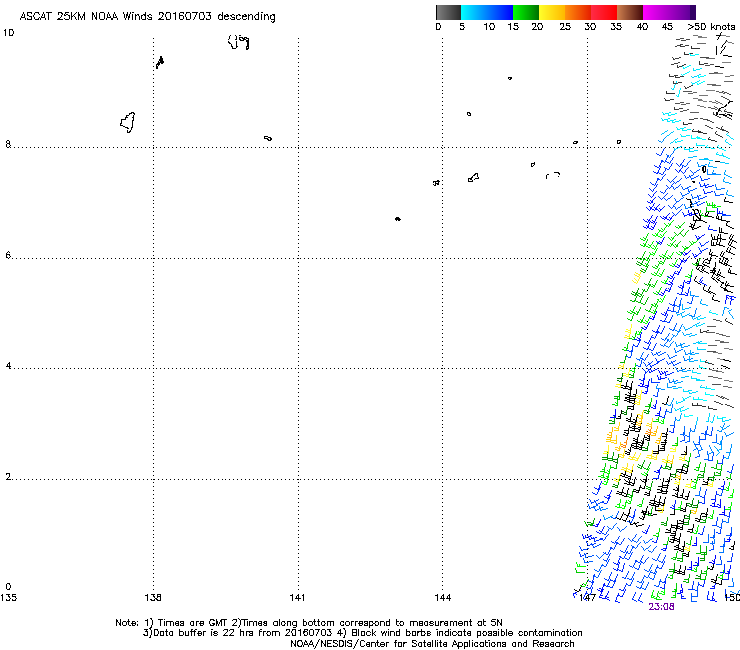This screenshot has height=650, width=740.
Task: Click the longitude label "147"
Action: point(587,598)
